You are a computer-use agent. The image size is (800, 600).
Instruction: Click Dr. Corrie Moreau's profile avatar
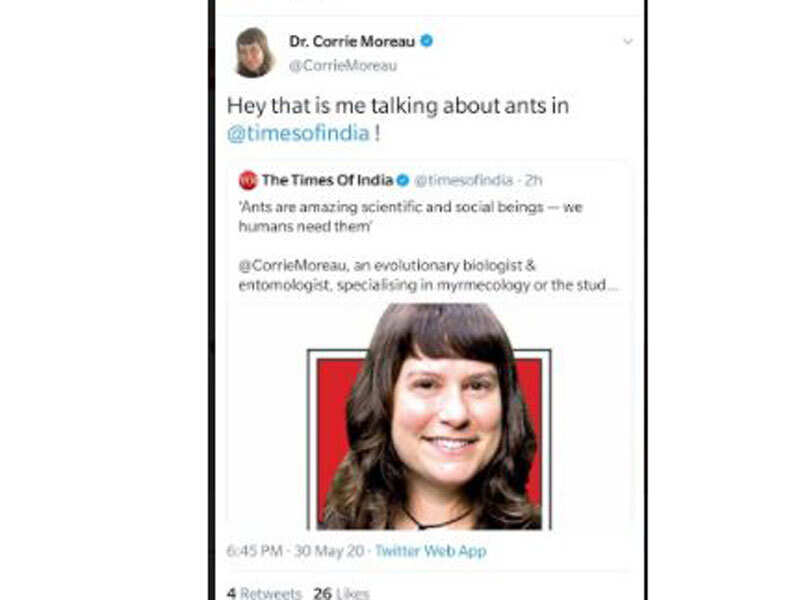[x=254, y=52]
